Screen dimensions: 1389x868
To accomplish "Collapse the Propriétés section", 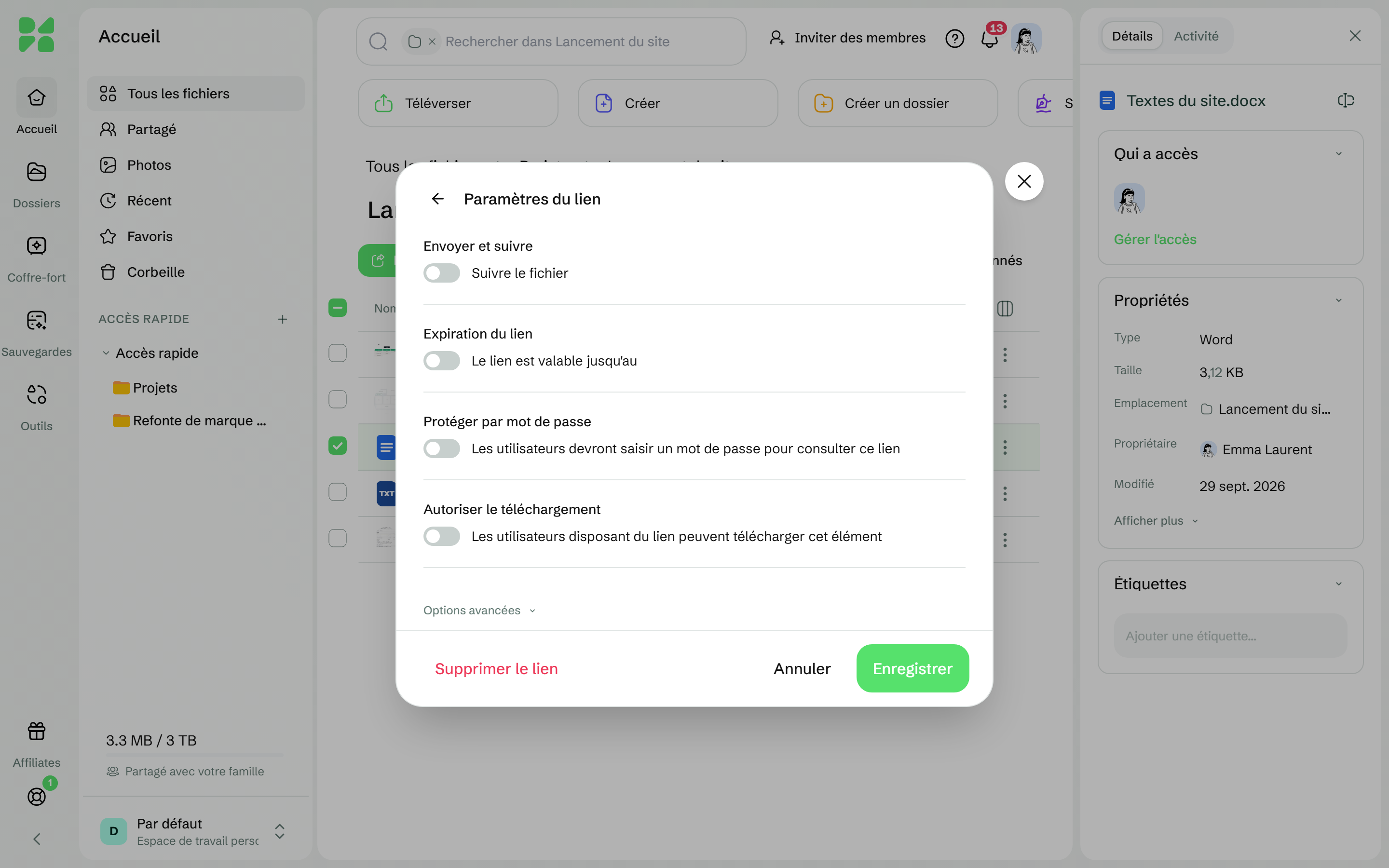I will (x=1338, y=300).
